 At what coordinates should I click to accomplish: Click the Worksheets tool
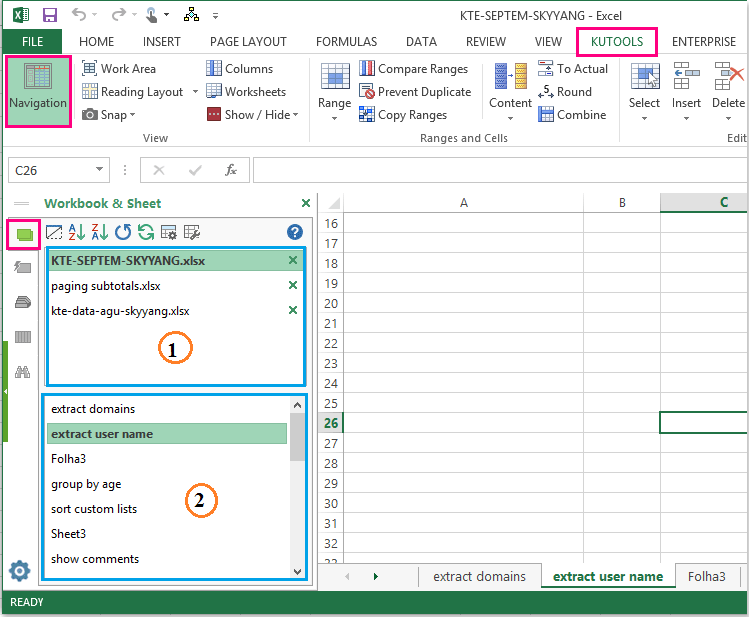click(x=246, y=92)
